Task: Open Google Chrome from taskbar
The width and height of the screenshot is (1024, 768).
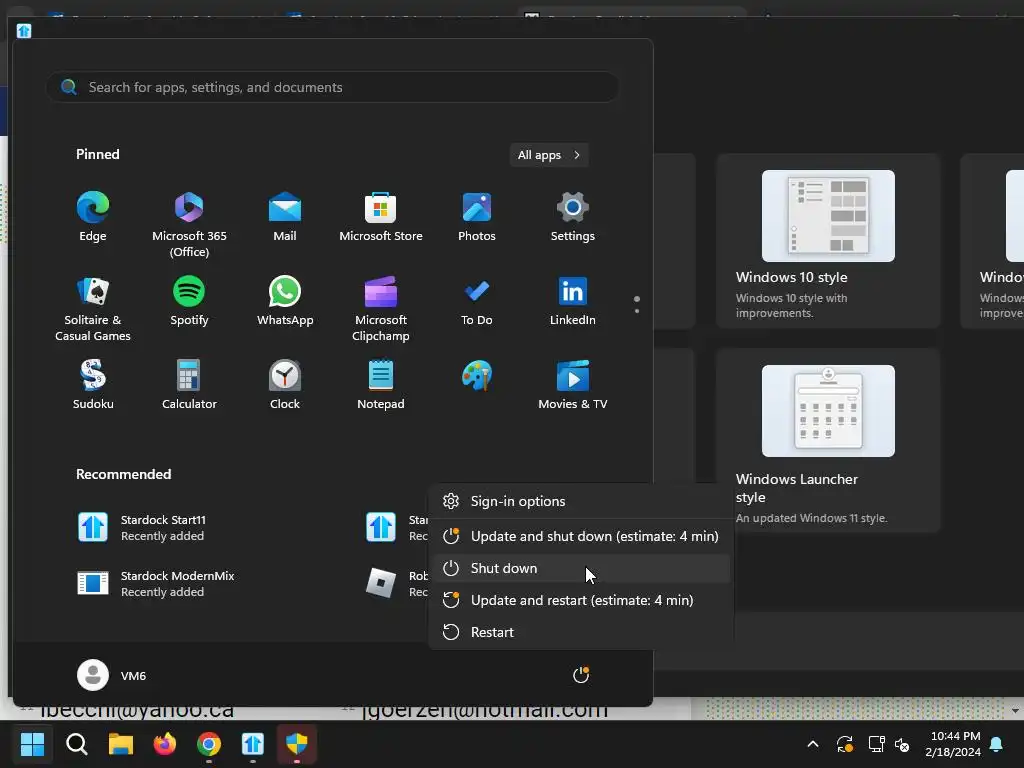Action: pos(209,744)
